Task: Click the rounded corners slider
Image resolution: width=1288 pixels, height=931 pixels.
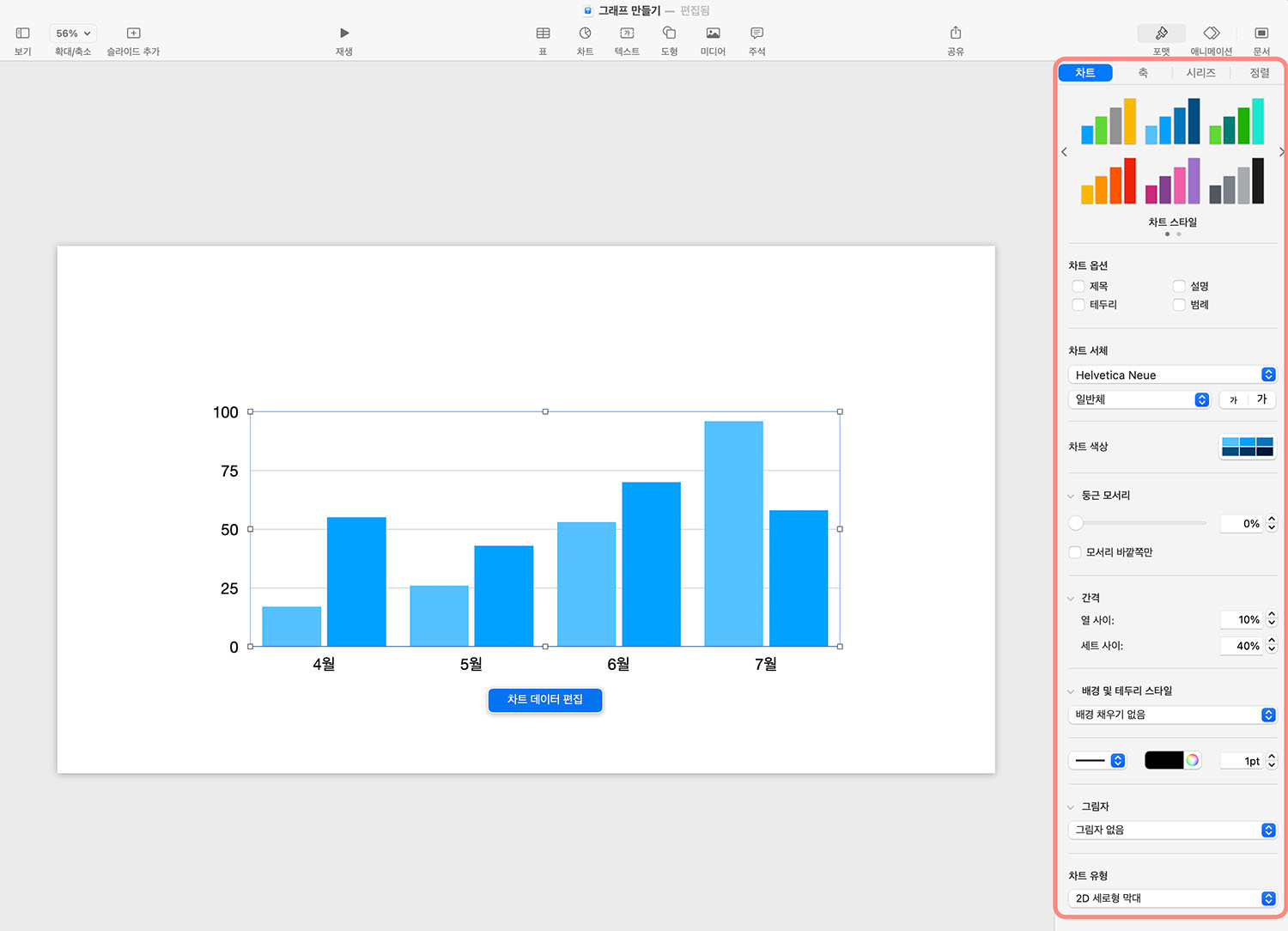Action: click(1138, 523)
